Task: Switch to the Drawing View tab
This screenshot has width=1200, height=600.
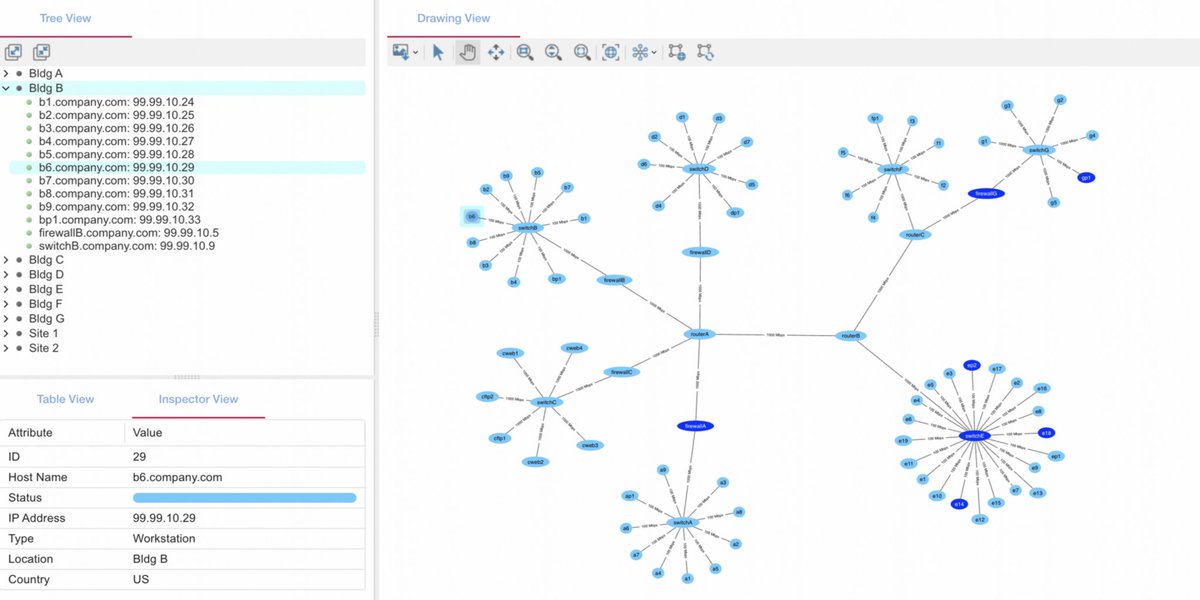Action: [454, 18]
